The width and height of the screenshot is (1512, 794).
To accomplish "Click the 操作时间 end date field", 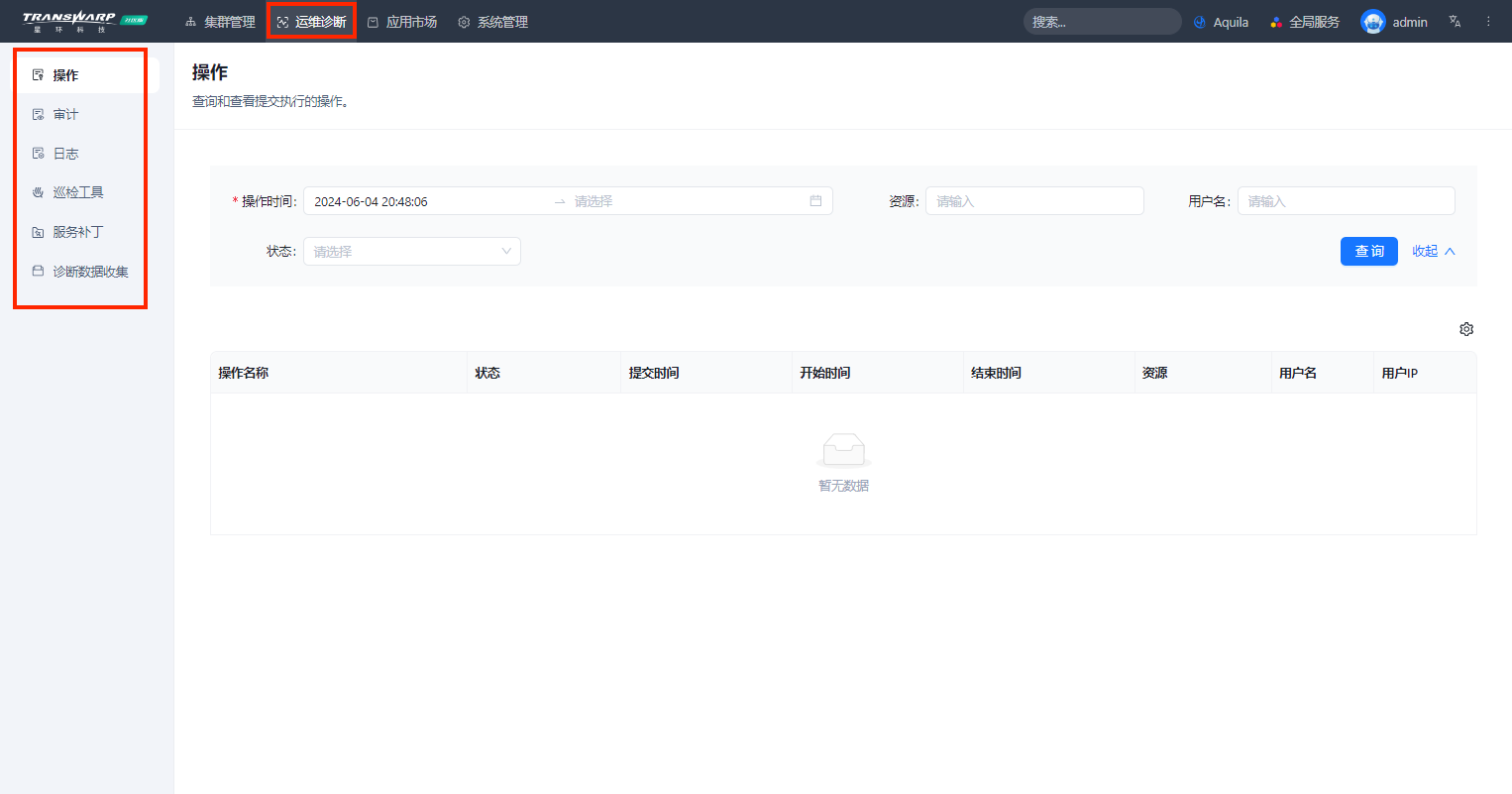I will (686, 201).
